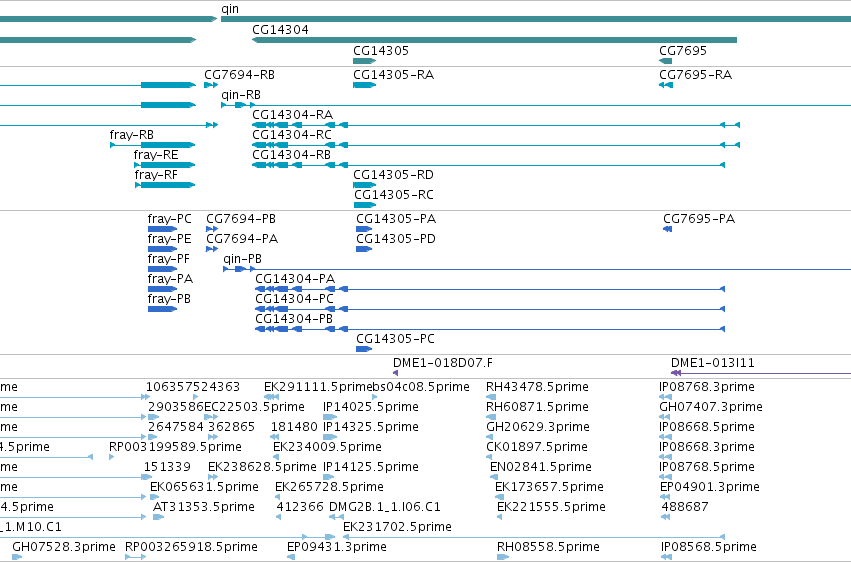Click EST label EP04901.3prime
851x562 pixels.
709,487
